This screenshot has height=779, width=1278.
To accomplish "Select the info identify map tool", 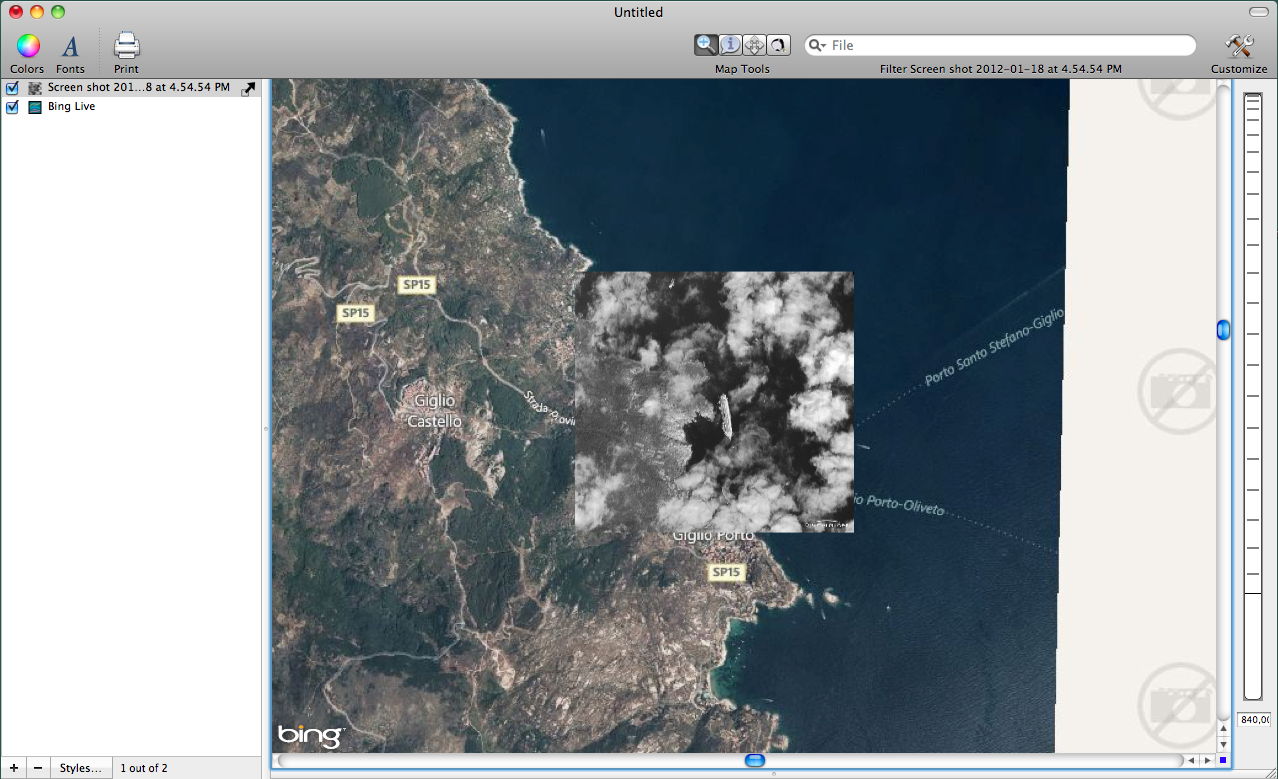I will [730, 45].
